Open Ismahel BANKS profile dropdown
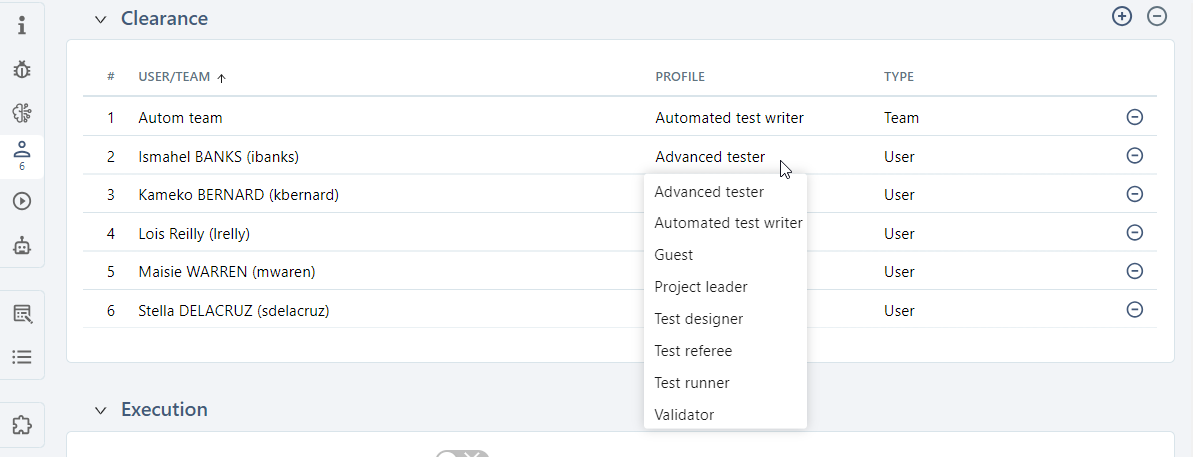The width and height of the screenshot is (1193, 457). 710,157
